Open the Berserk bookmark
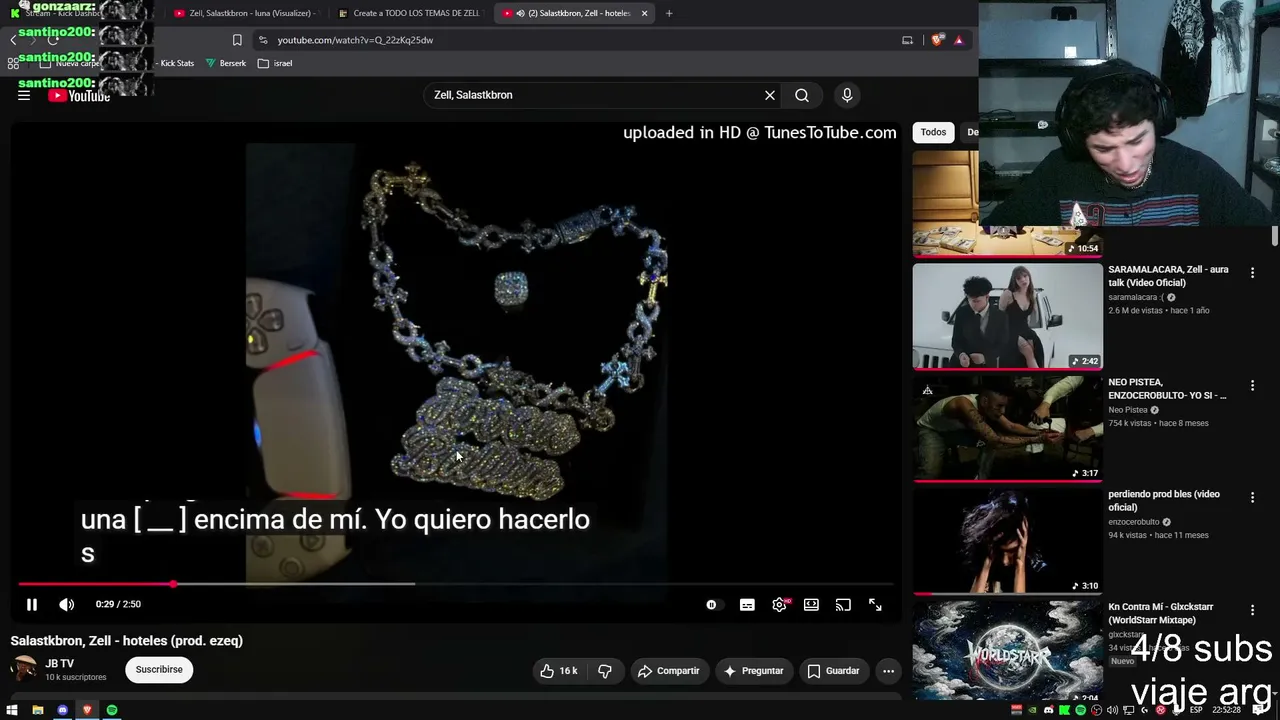Viewport: 1280px width, 720px height. click(226, 63)
